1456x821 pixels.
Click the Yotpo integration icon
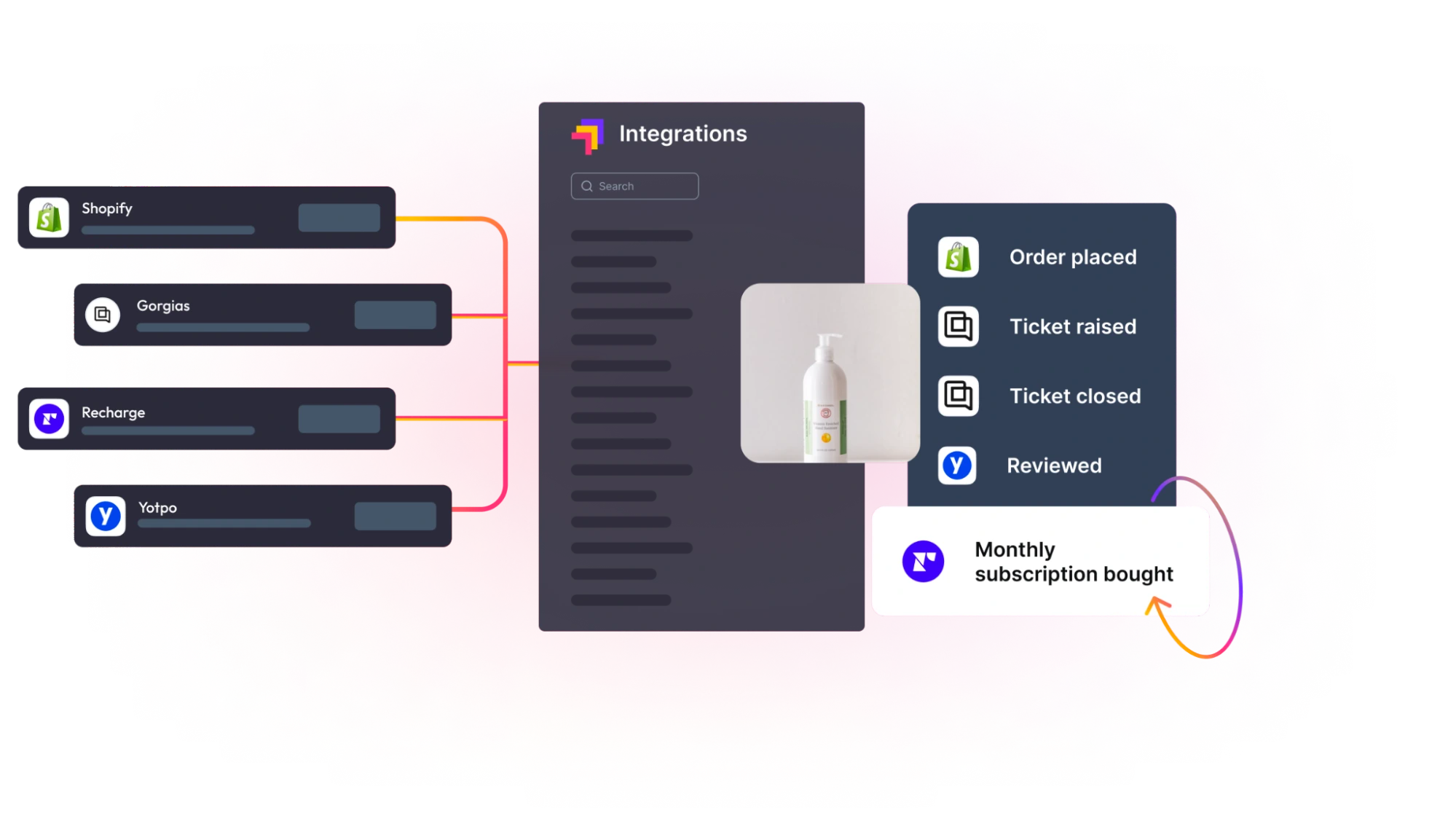click(x=108, y=515)
